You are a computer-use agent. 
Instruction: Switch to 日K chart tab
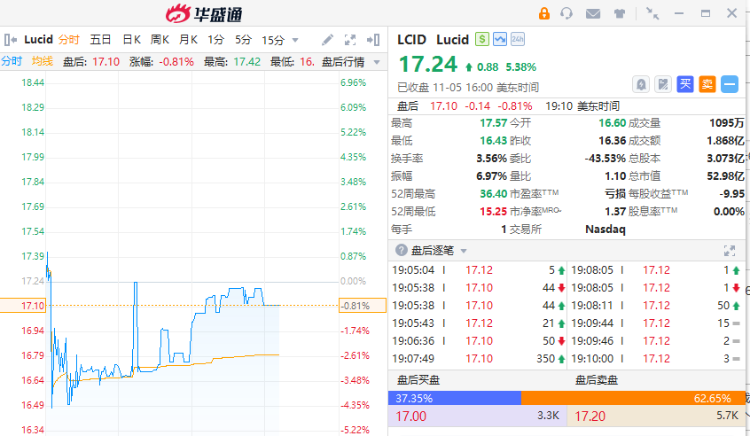tap(132, 40)
